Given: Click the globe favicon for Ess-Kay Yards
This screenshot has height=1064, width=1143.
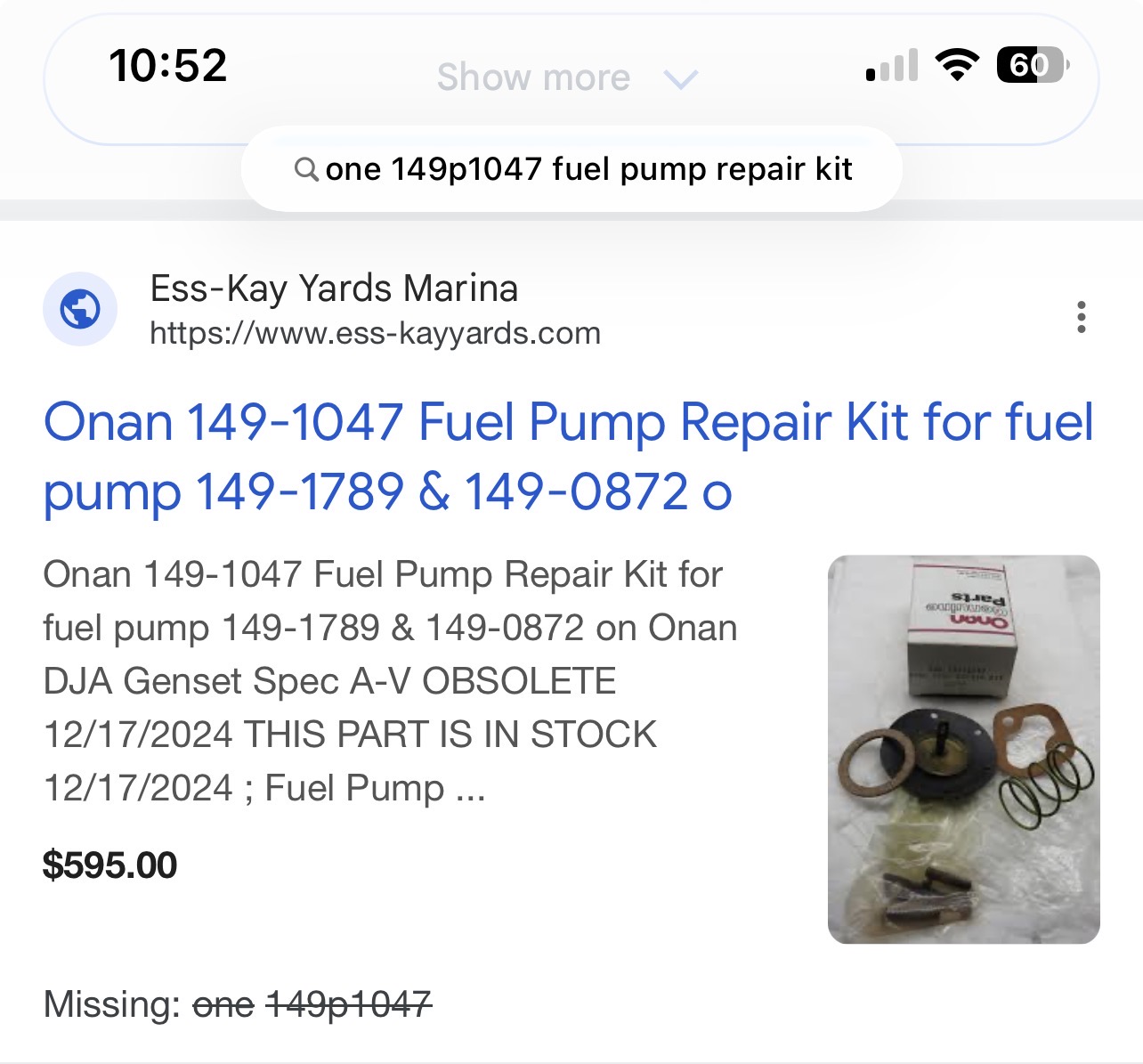Looking at the screenshot, I should pos(80,309).
